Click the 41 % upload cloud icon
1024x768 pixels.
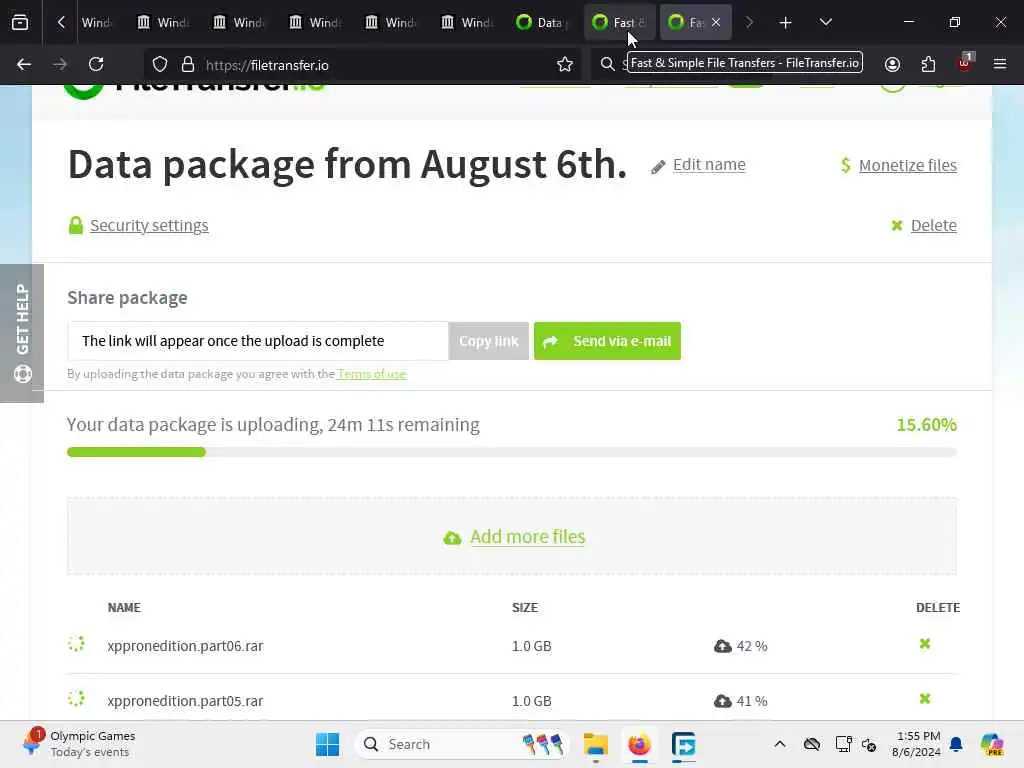click(x=722, y=701)
